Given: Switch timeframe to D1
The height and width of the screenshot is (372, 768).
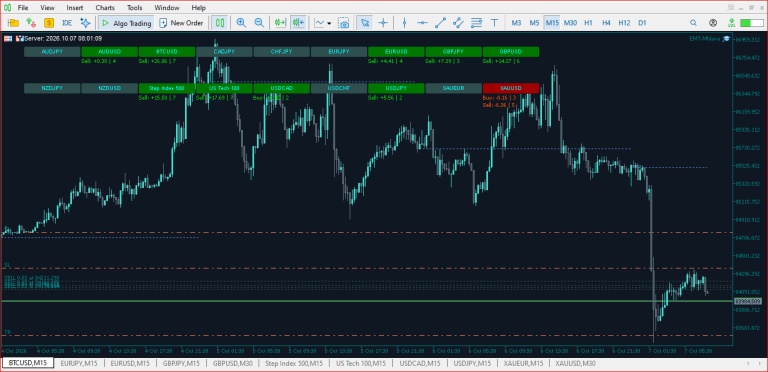Looking at the screenshot, I should click(642, 23).
